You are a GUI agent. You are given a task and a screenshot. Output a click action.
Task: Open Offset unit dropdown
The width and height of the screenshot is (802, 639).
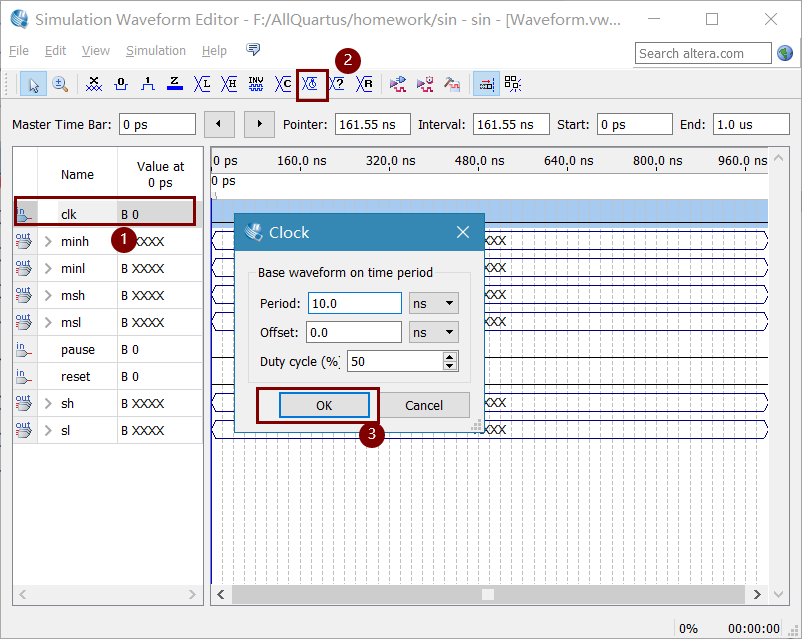(x=434, y=333)
